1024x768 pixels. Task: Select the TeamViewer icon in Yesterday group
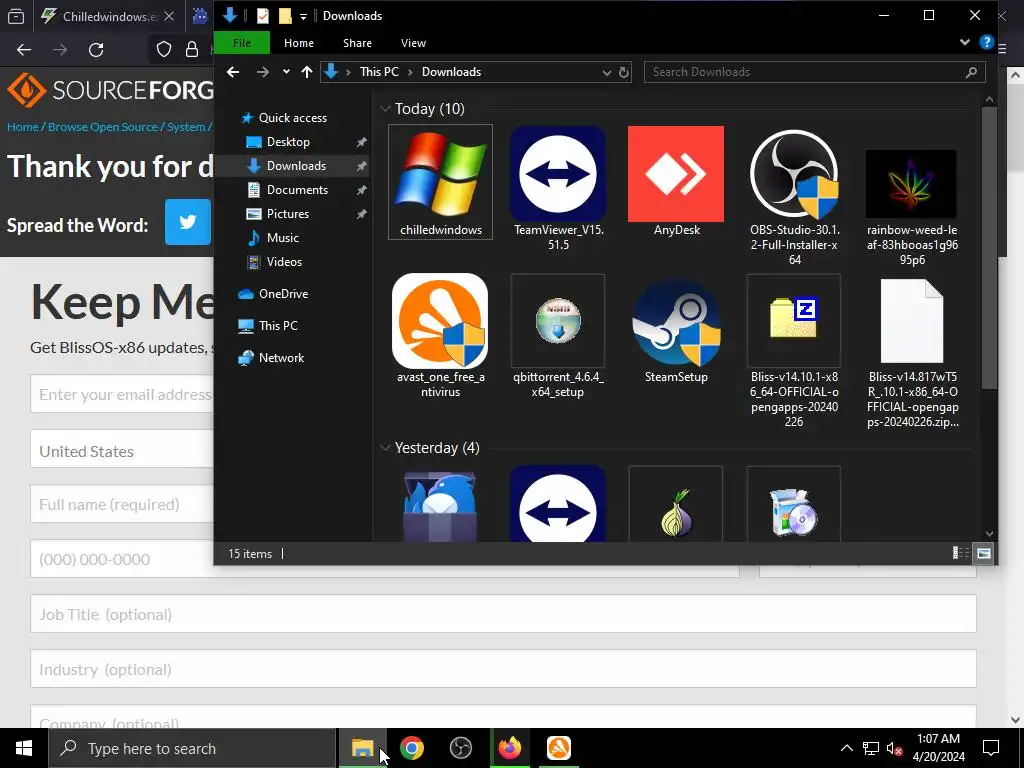[x=558, y=504]
